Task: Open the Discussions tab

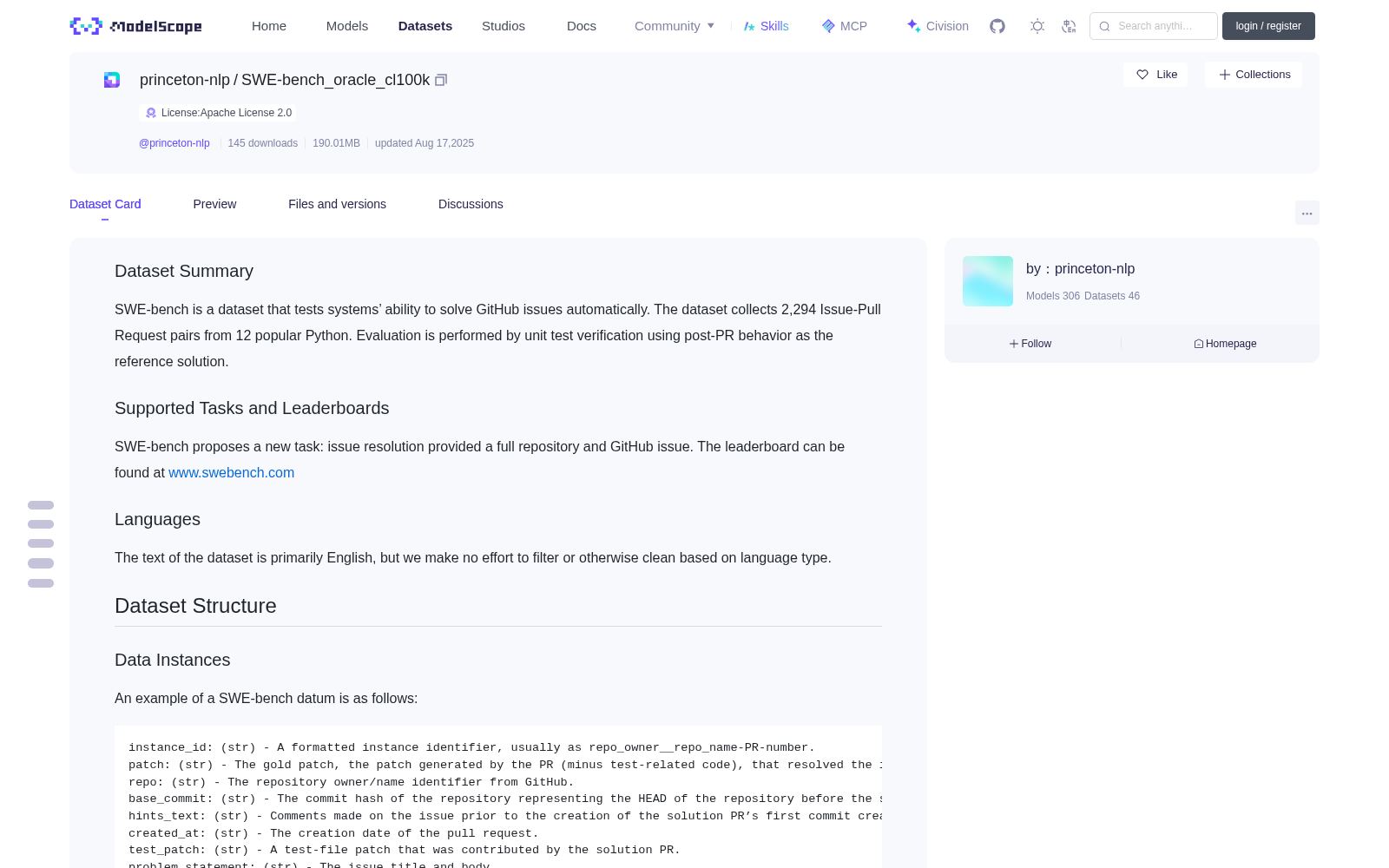Action: click(471, 204)
